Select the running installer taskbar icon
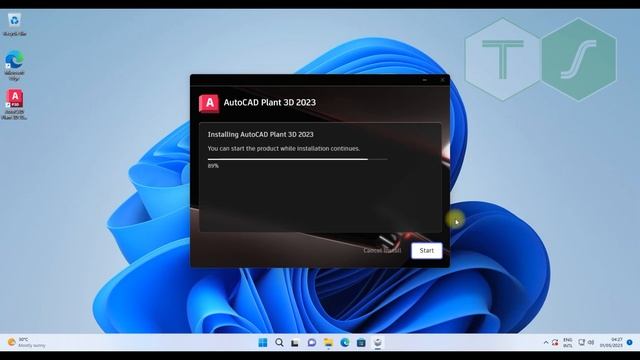Viewport: 640px width, 360px height. point(378,342)
